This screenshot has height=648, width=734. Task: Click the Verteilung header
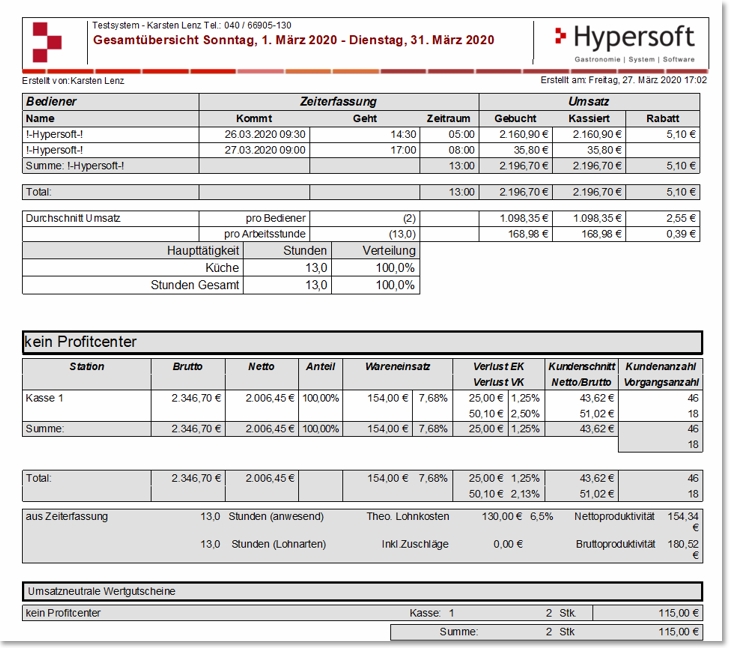pos(389,251)
